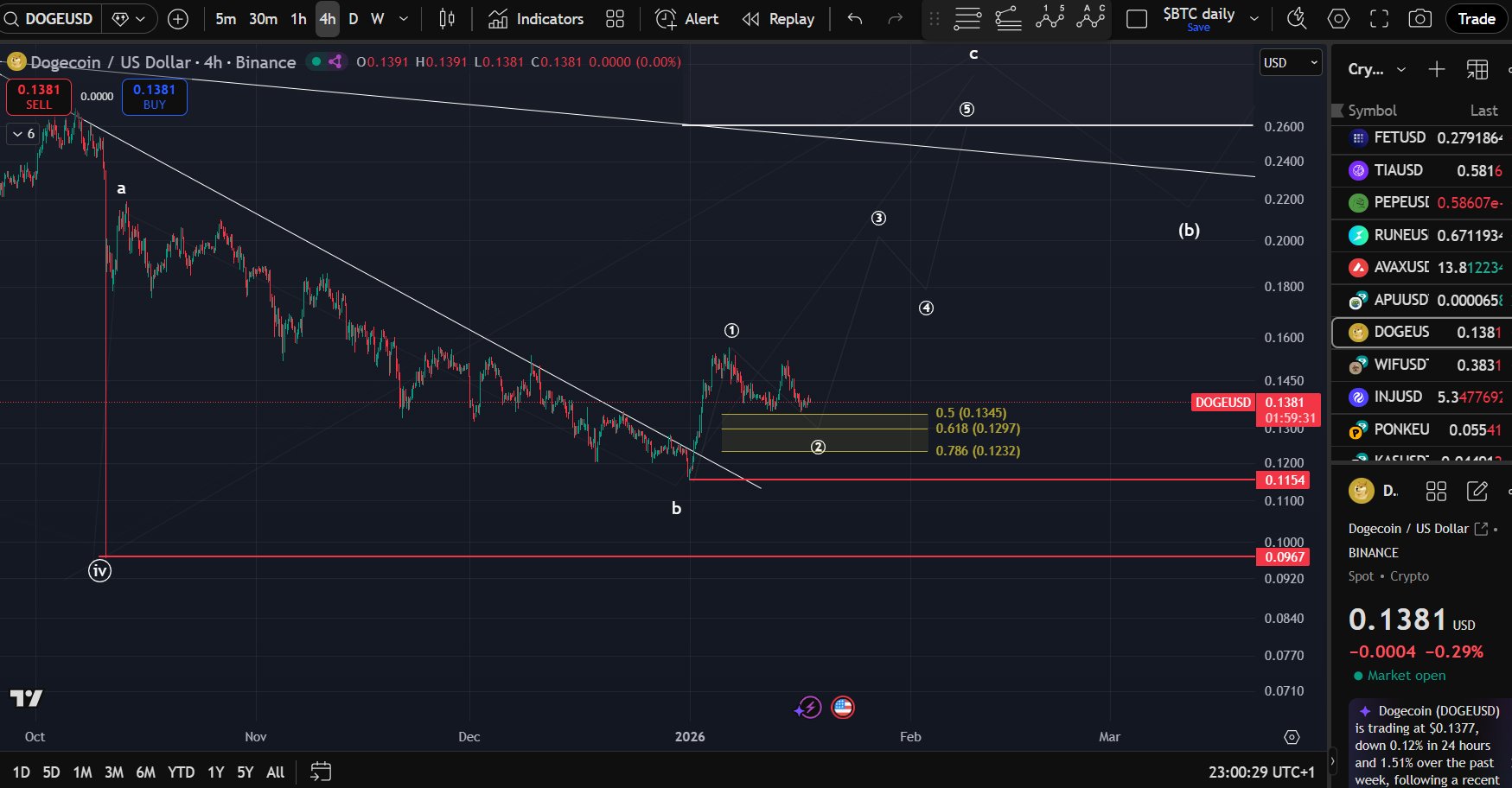Select the Elliott ABC correction wave tool

coord(1091,17)
